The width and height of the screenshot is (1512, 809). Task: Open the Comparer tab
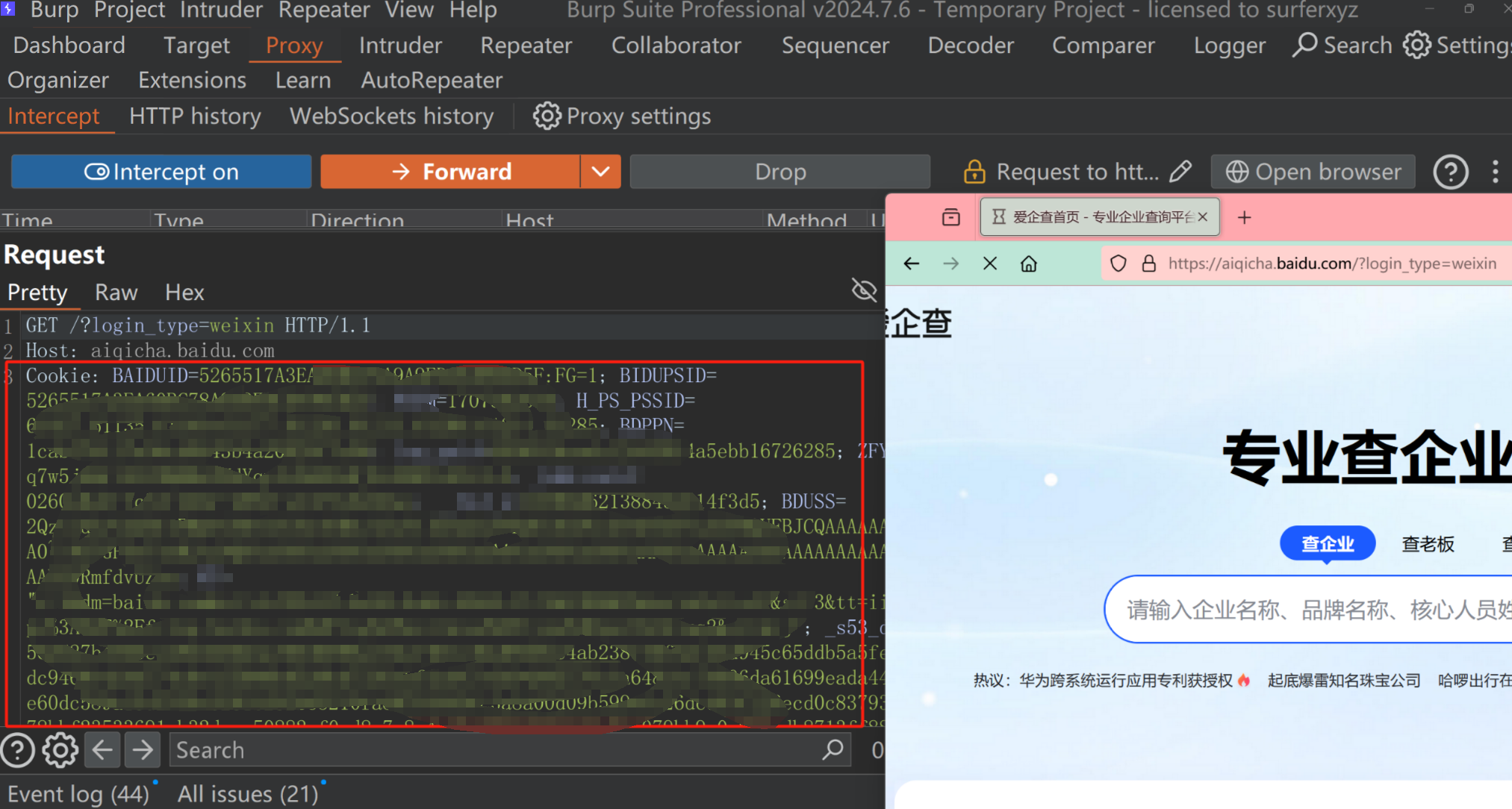coord(1104,46)
